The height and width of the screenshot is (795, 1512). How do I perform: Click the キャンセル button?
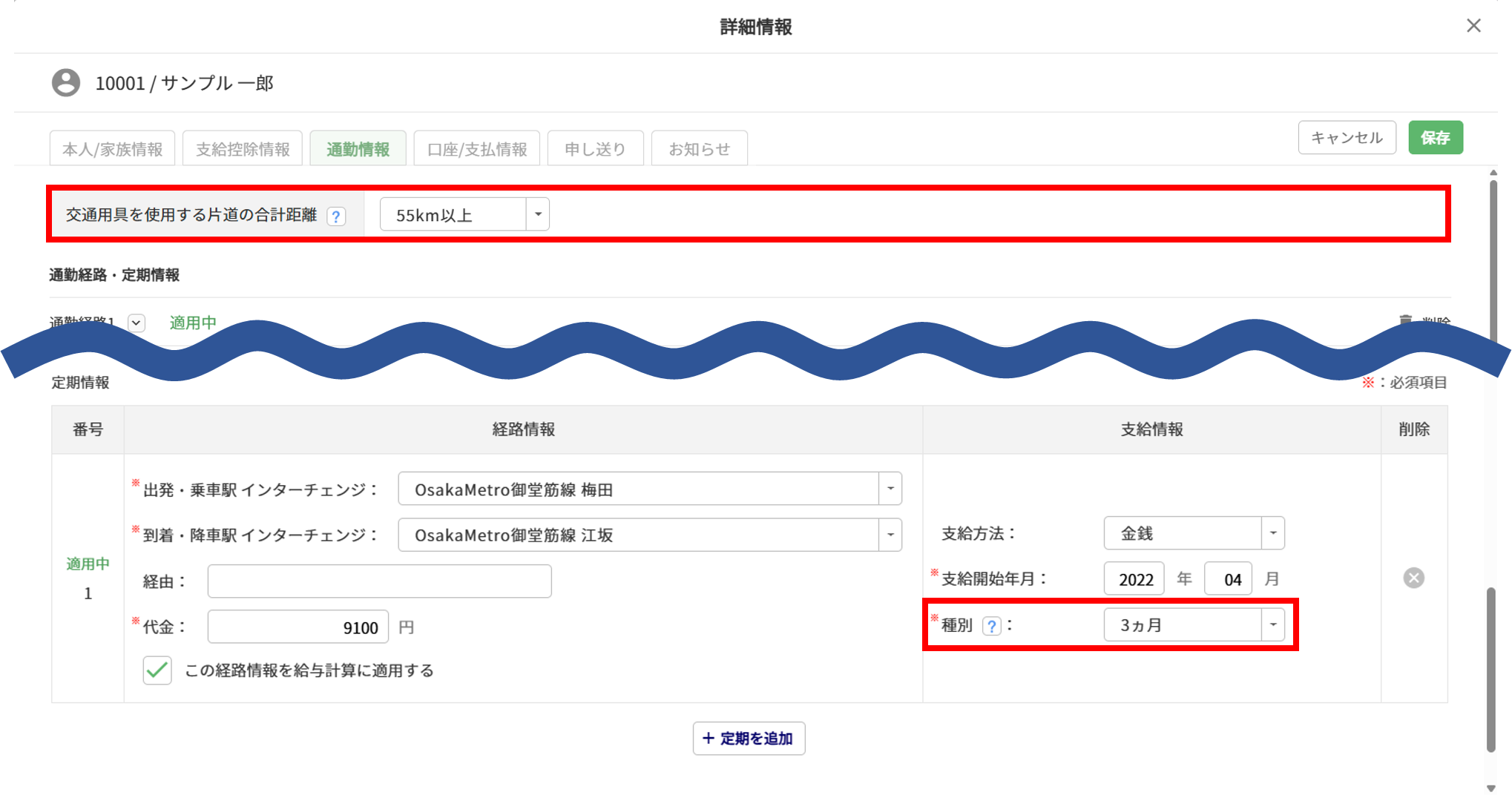1347,138
